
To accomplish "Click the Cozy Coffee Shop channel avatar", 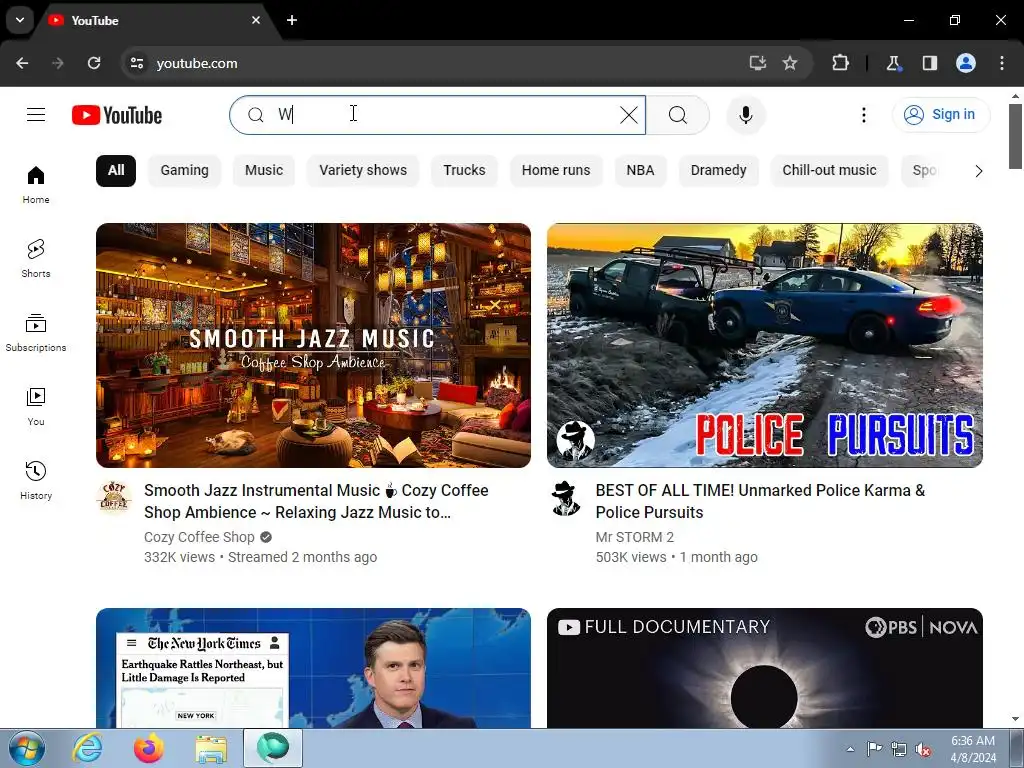I will pyautogui.click(x=114, y=498).
